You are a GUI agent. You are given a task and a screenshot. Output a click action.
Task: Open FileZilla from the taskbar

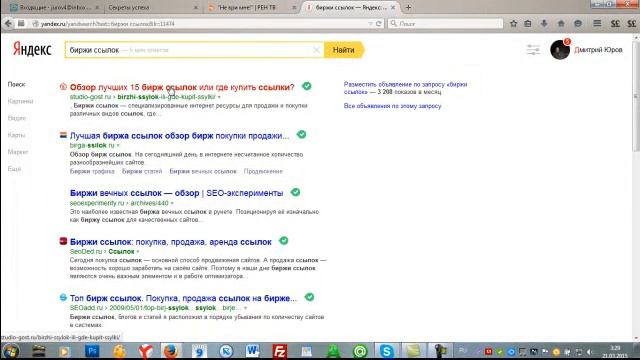click(x=280, y=351)
